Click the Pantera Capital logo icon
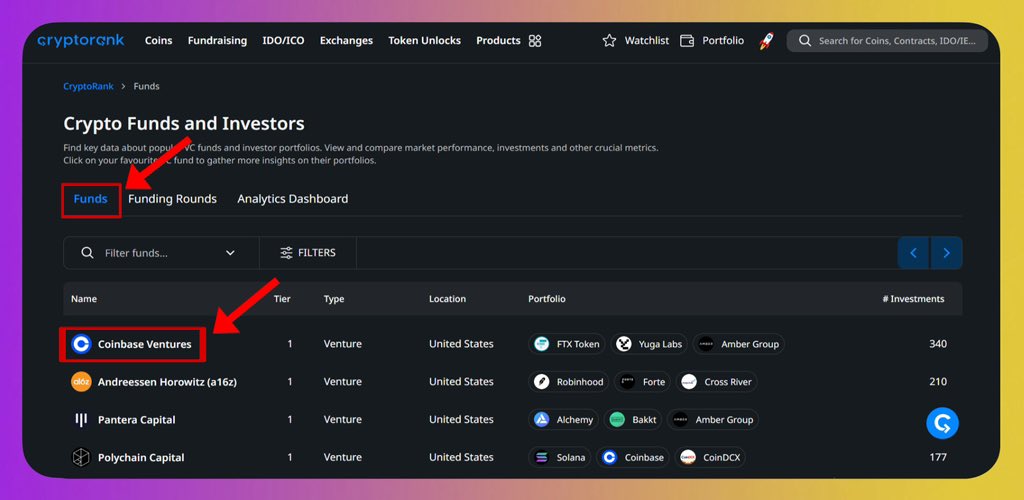 [81, 420]
